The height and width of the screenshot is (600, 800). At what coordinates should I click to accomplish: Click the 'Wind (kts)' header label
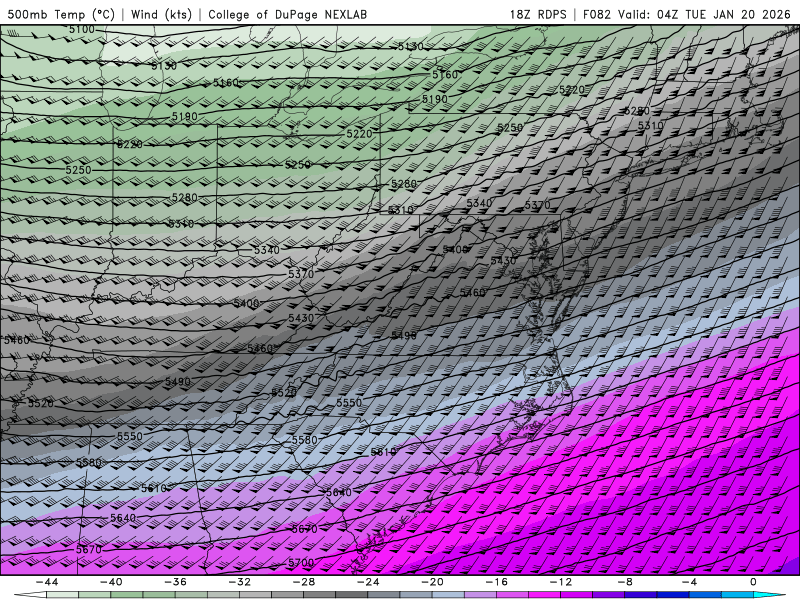(x=161, y=14)
